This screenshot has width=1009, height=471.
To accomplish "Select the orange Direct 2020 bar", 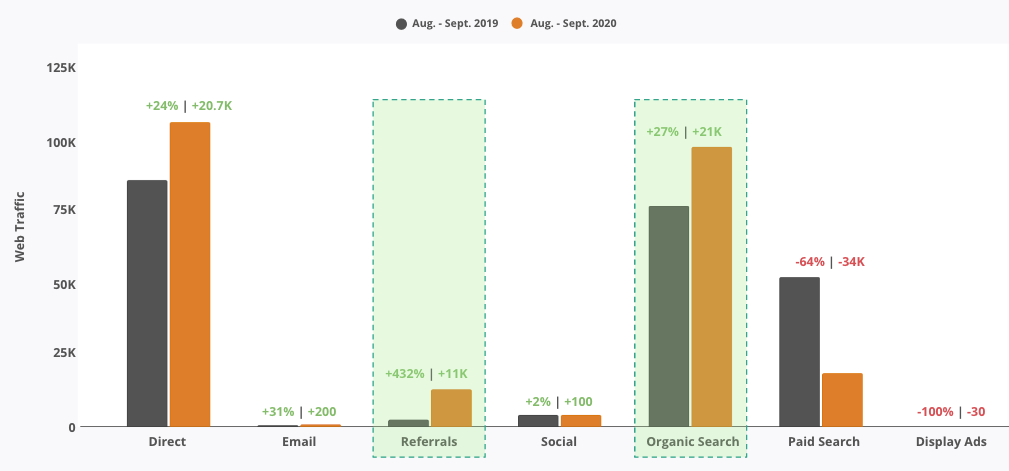I will [x=190, y=274].
